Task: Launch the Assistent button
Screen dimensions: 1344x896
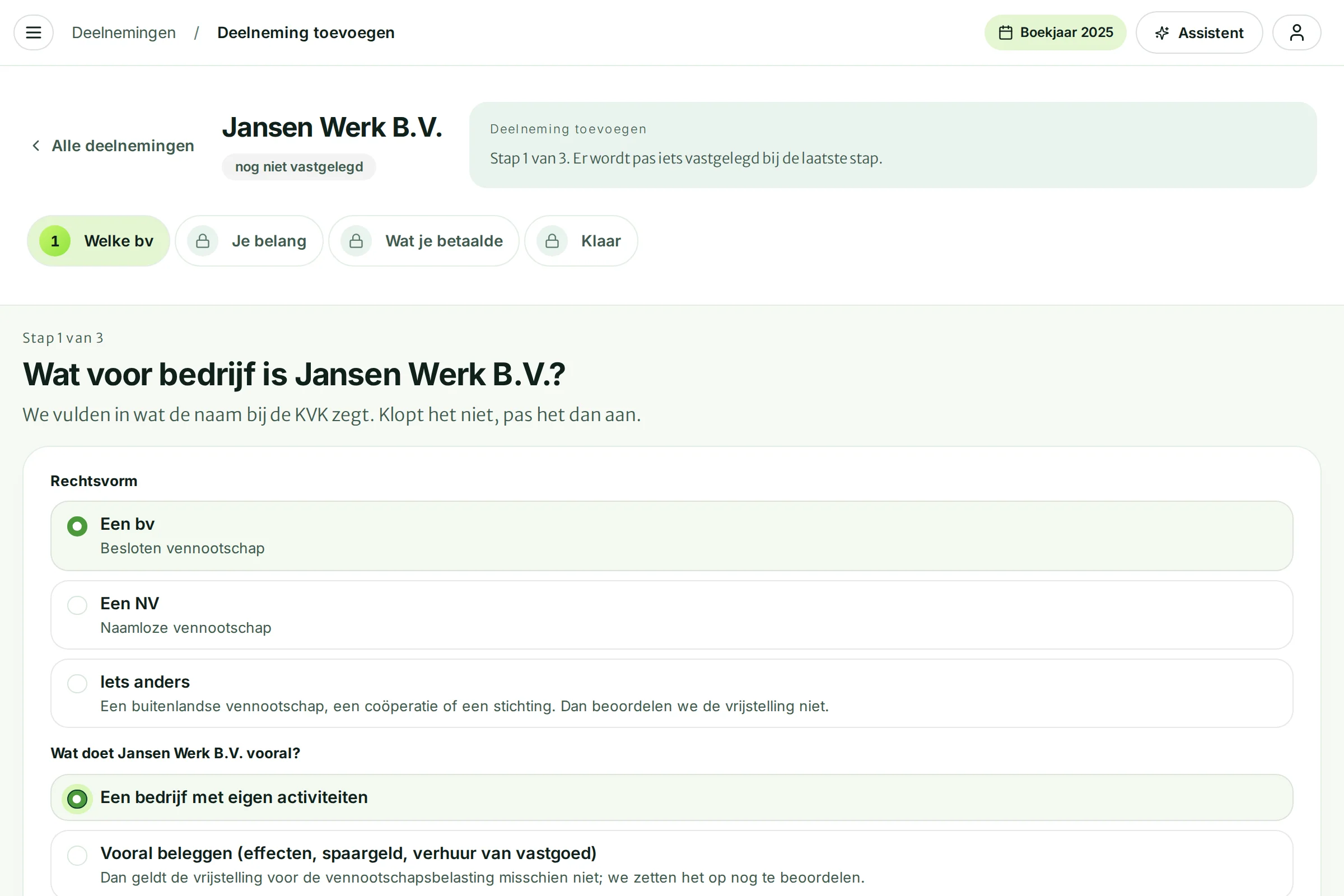Action: pos(1199,32)
